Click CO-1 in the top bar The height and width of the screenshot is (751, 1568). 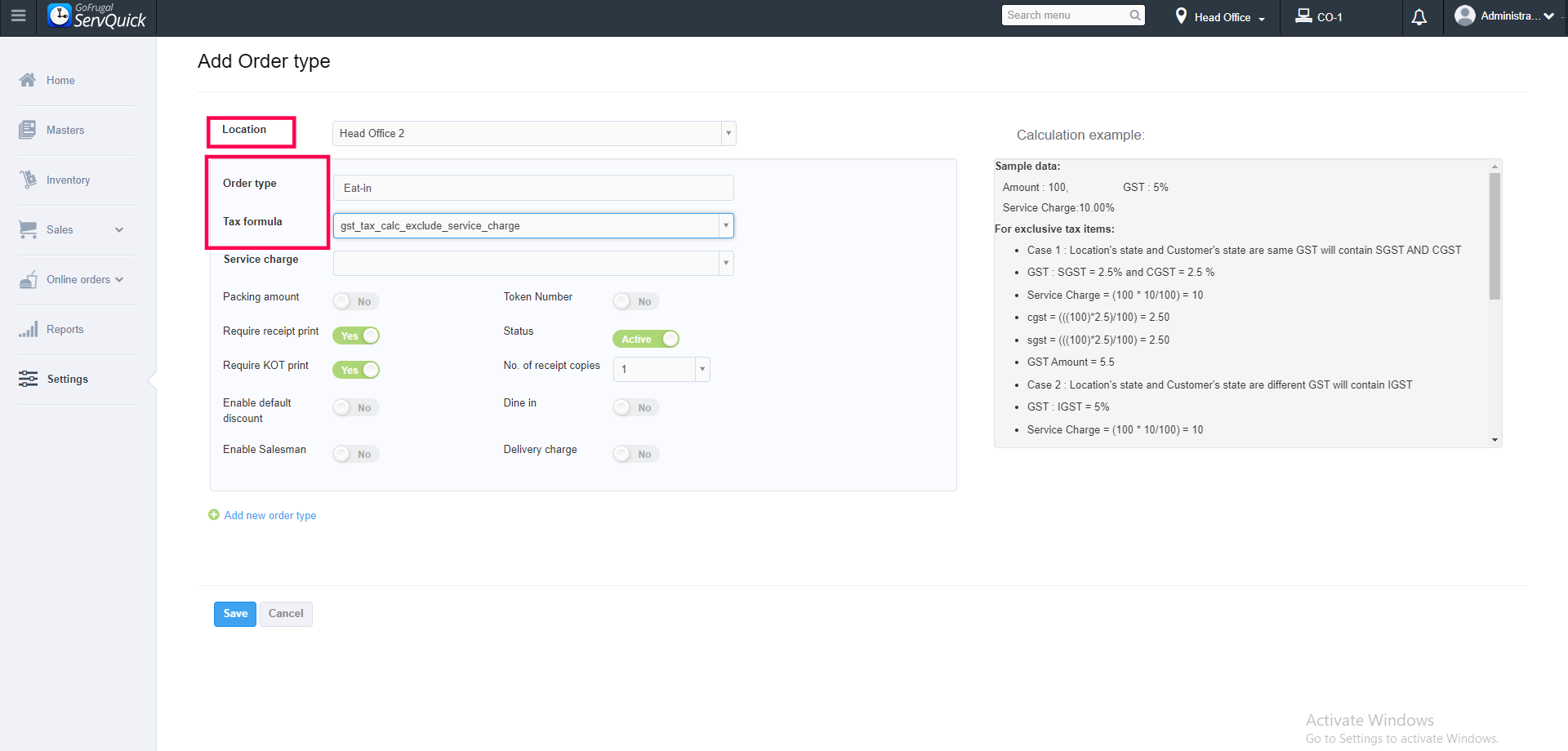1330,17
